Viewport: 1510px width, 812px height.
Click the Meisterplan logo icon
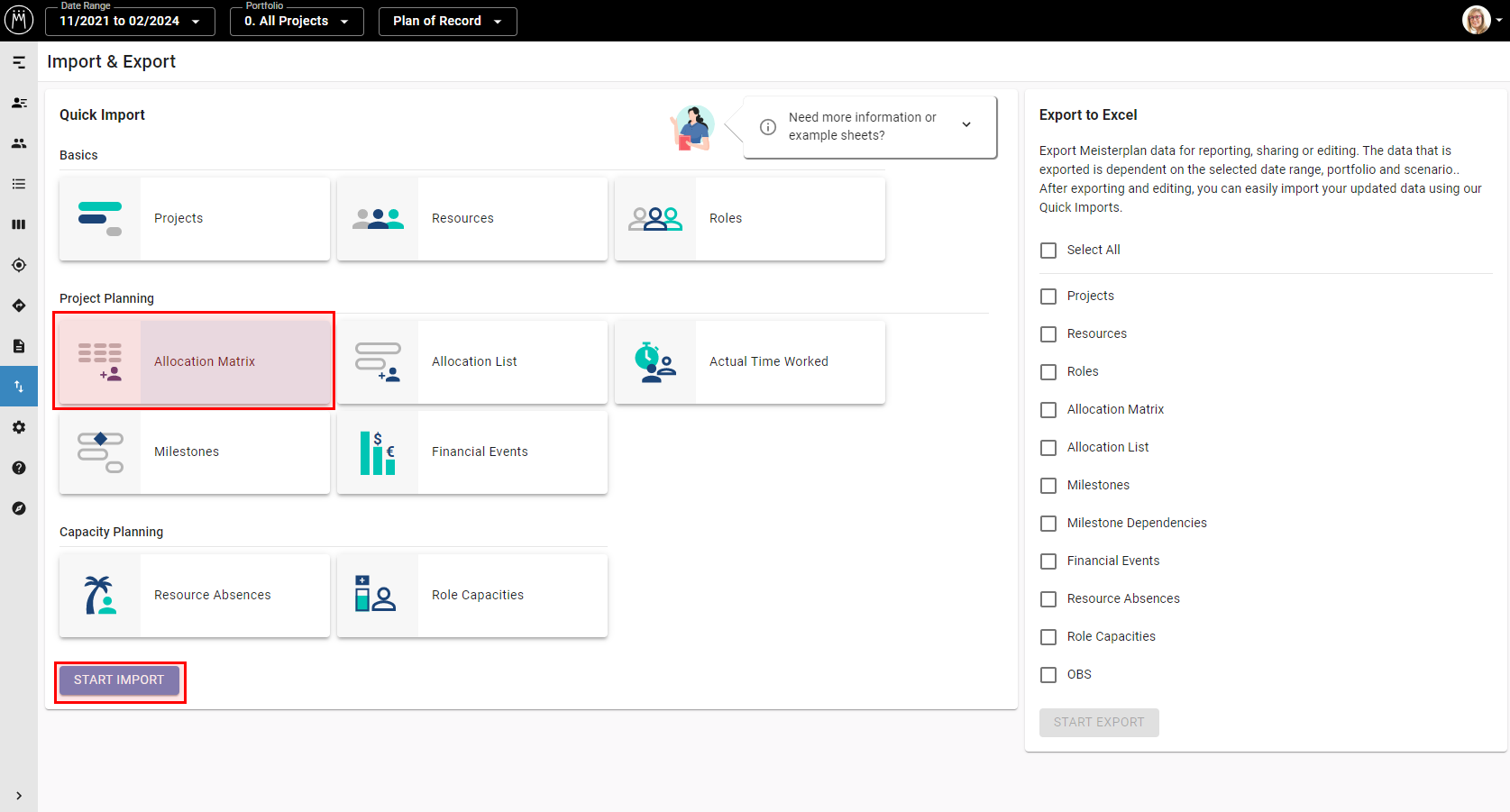[x=19, y=20]
